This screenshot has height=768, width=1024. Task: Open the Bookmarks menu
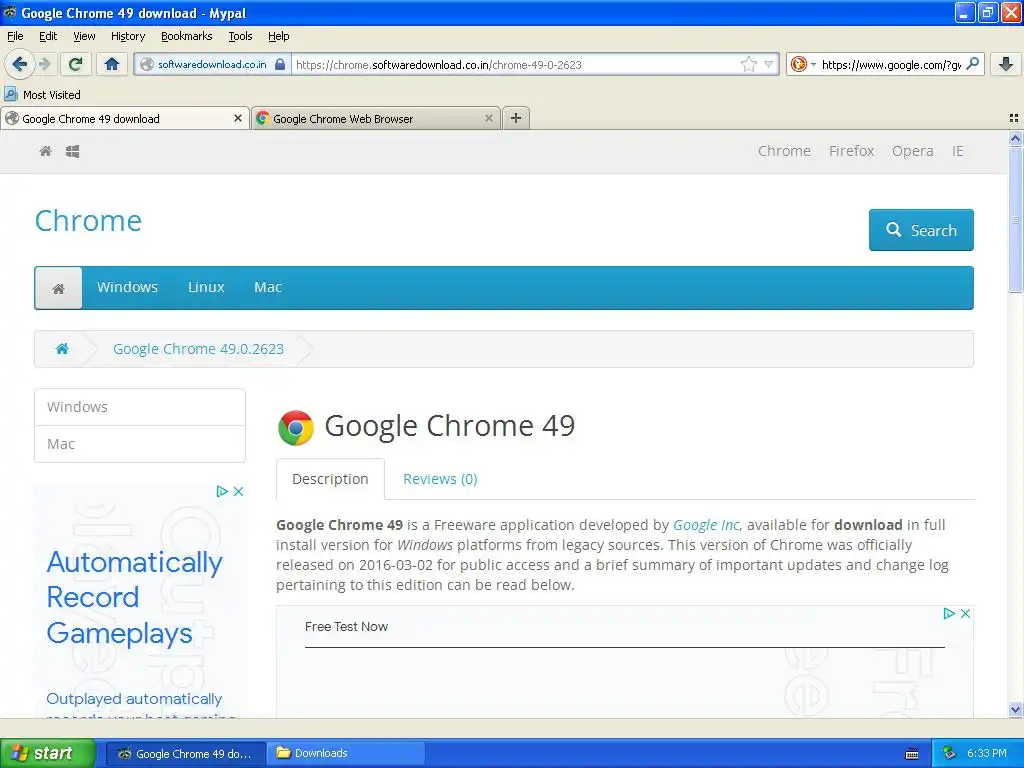[x=187, y=36]
